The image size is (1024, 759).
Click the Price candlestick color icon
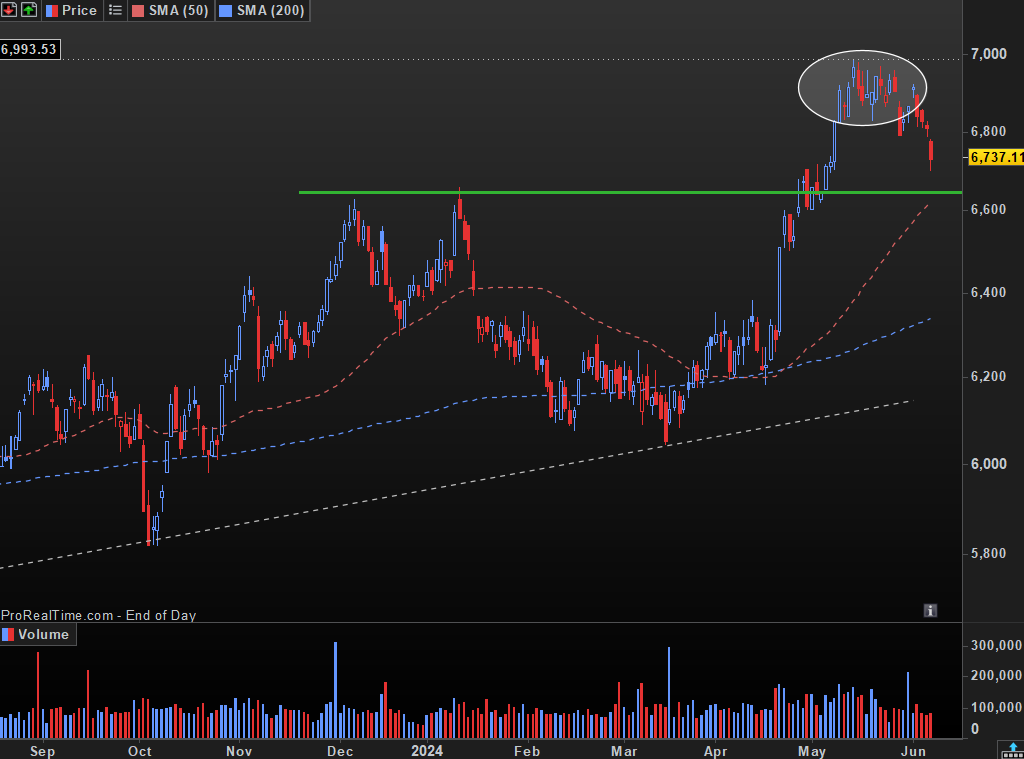(x=52, y=10)
